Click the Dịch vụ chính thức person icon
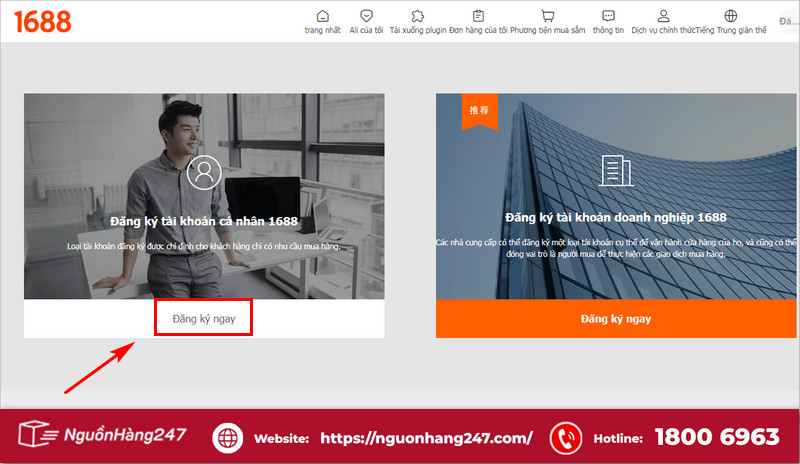The height and width of the screenshot is (464, 800). (x=663, y=16)
